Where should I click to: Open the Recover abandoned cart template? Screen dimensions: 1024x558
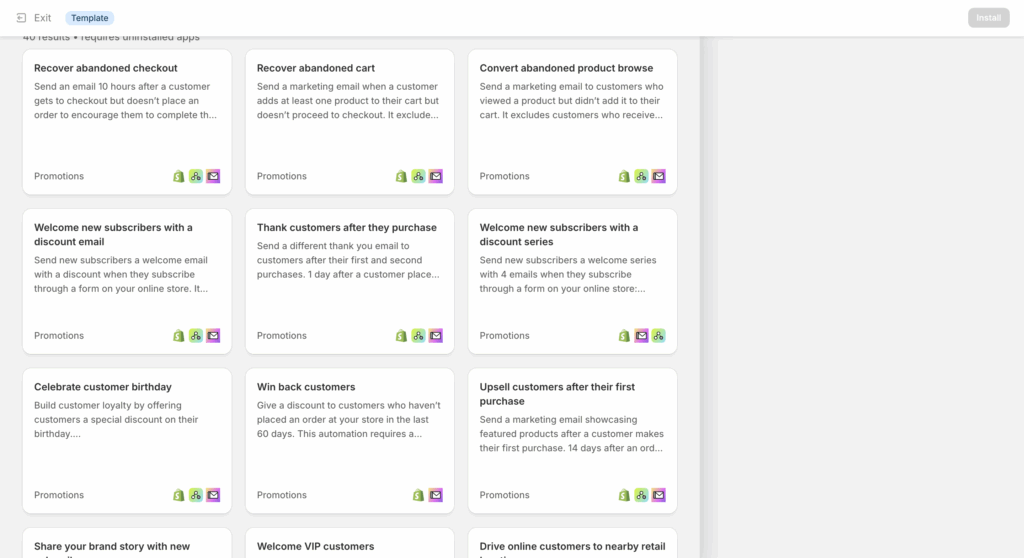tap(349, 122)
